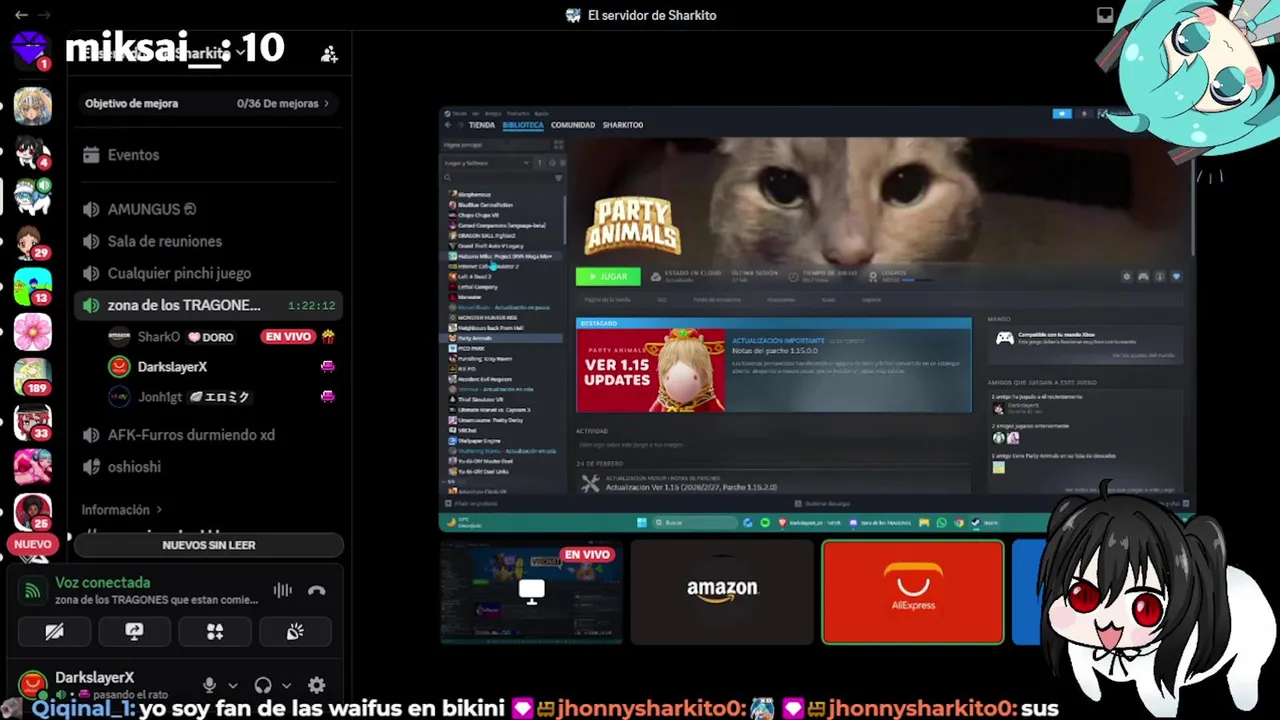Click the AliExpress tile
The height and width of the screenshot is (720, 1280).
(x=913, y=592)
